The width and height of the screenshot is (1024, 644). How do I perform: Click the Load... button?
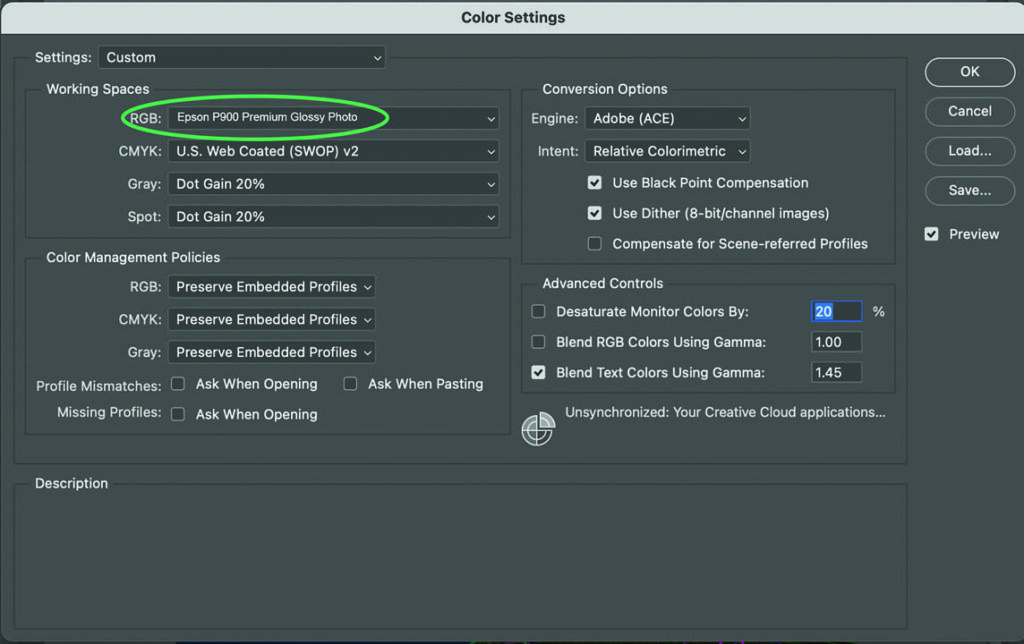pyautogui.click(x=969, y=151)
